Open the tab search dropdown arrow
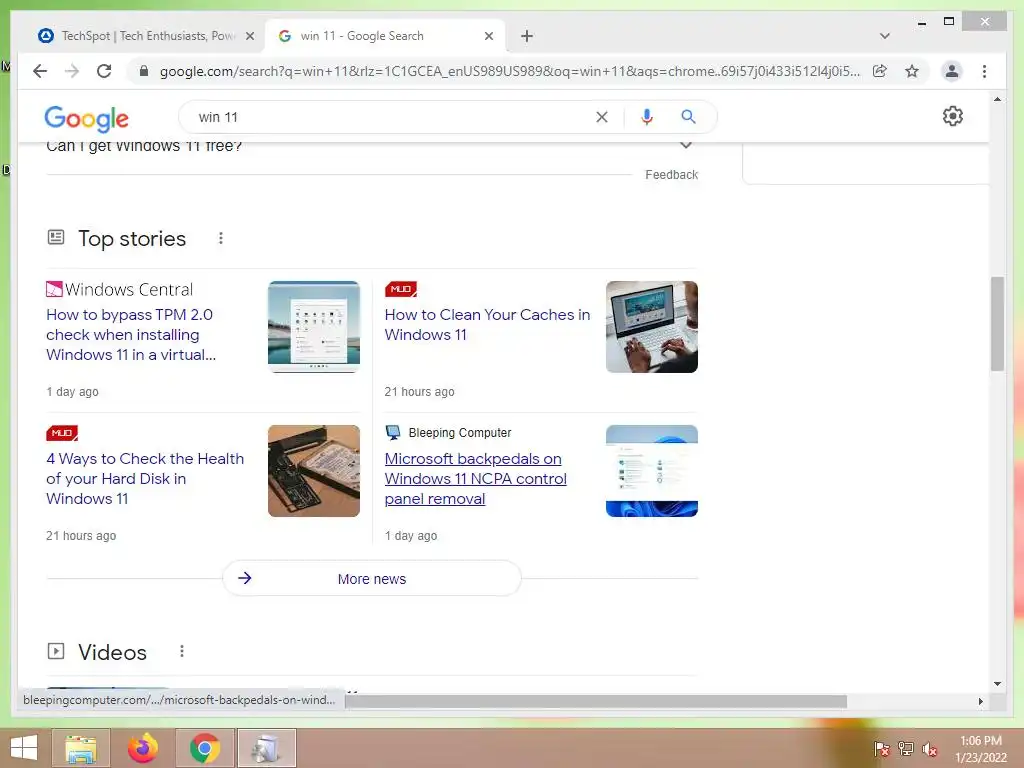 click(884, 36)
